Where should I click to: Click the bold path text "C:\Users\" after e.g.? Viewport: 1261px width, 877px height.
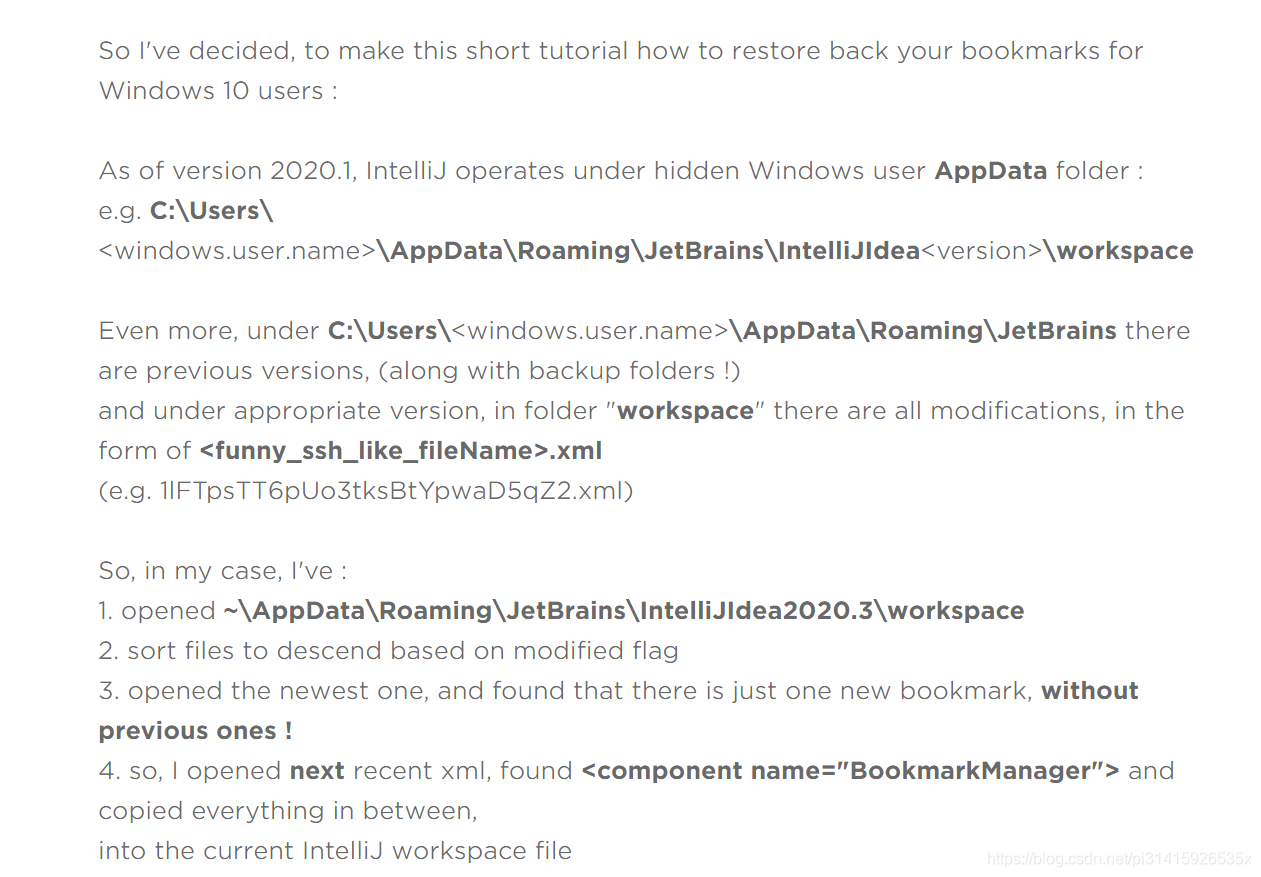(x=211, y=211)
